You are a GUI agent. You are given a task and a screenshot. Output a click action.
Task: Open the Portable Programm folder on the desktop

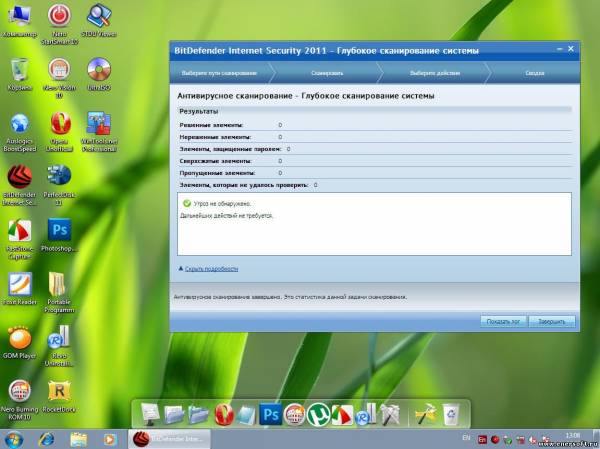click(59, 293)
